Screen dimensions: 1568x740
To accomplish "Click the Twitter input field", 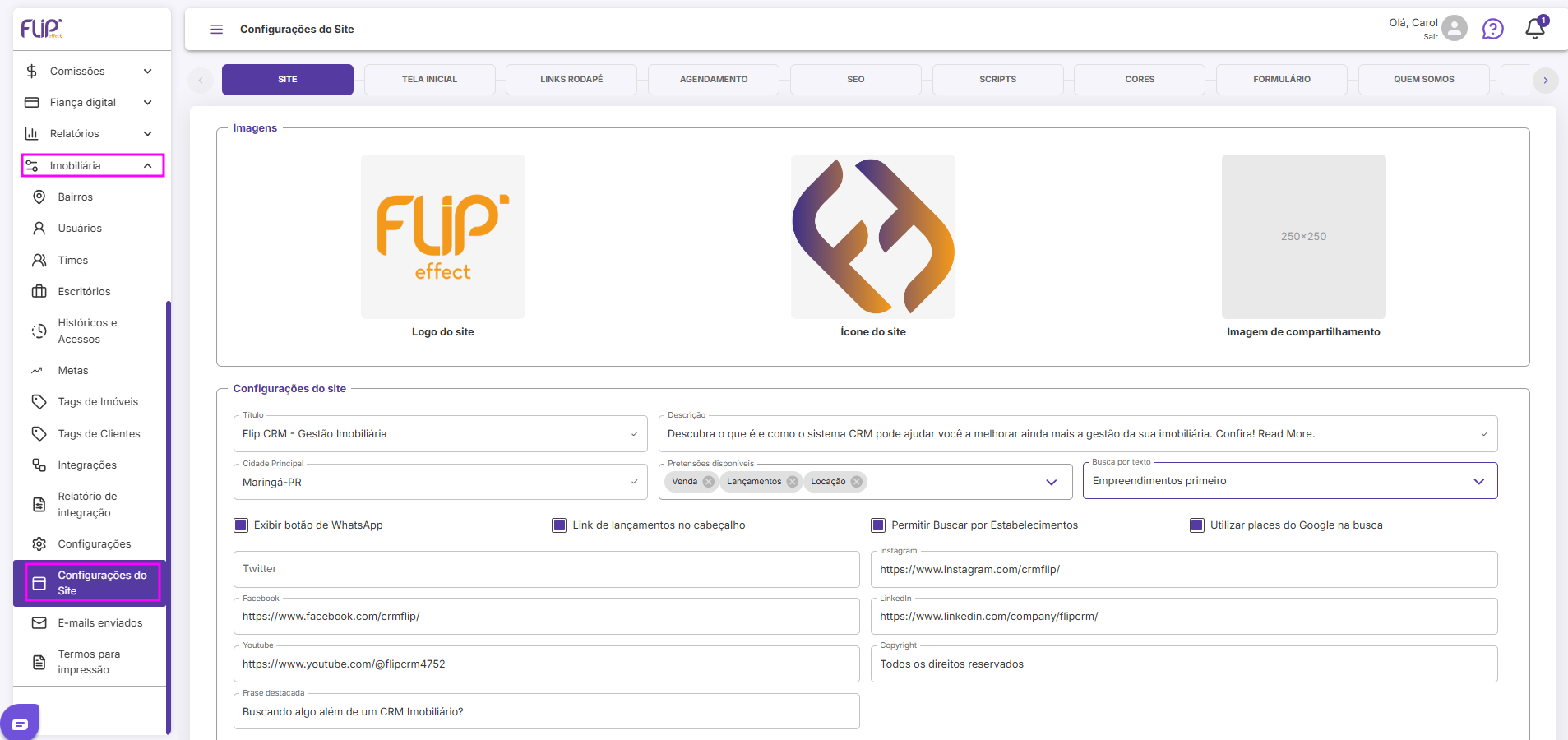I will [x=547, y=569].
